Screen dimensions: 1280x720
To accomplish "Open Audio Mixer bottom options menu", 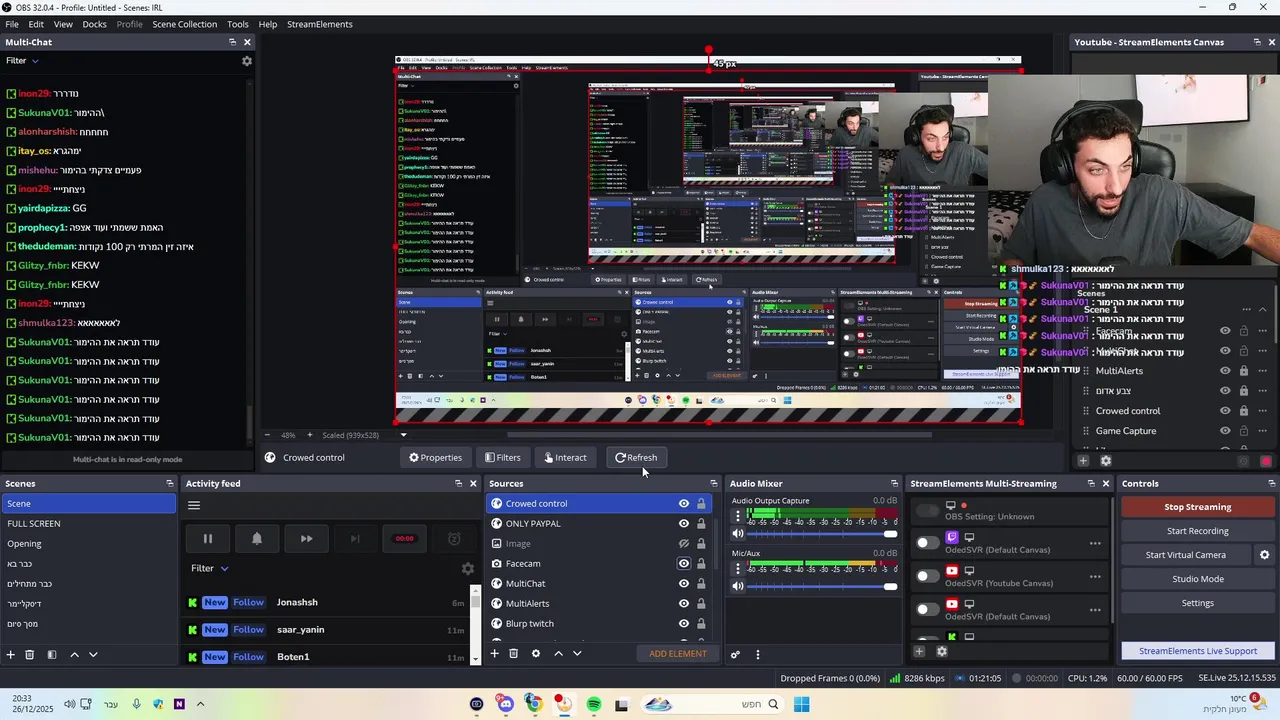I will pyautogui.click(x=757, y=654).
